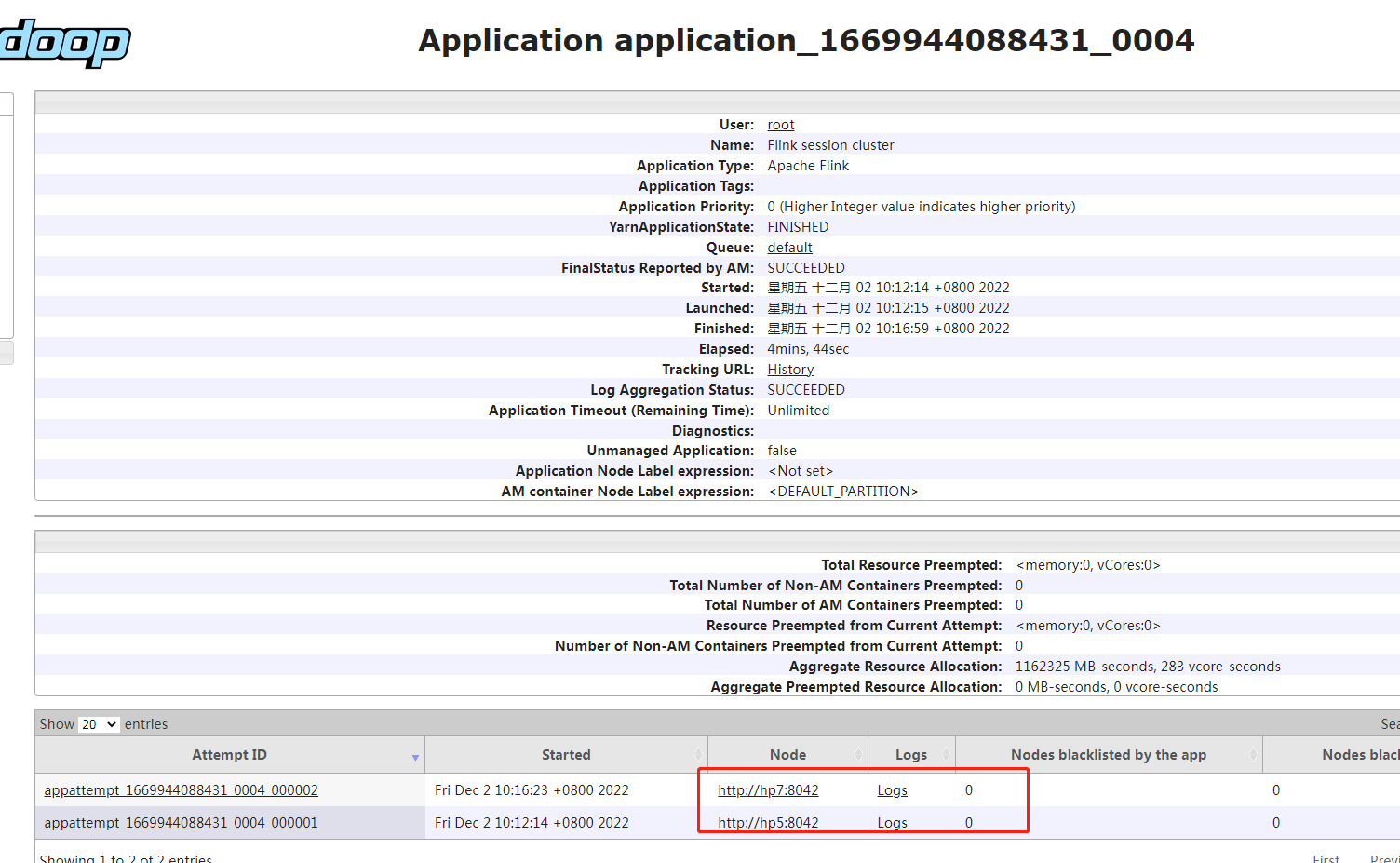Select '0 MB-seconds, 0 vcore-seconds' preempted value
The height and width of the screenshot is (863, 1400).
[1116, 687]
